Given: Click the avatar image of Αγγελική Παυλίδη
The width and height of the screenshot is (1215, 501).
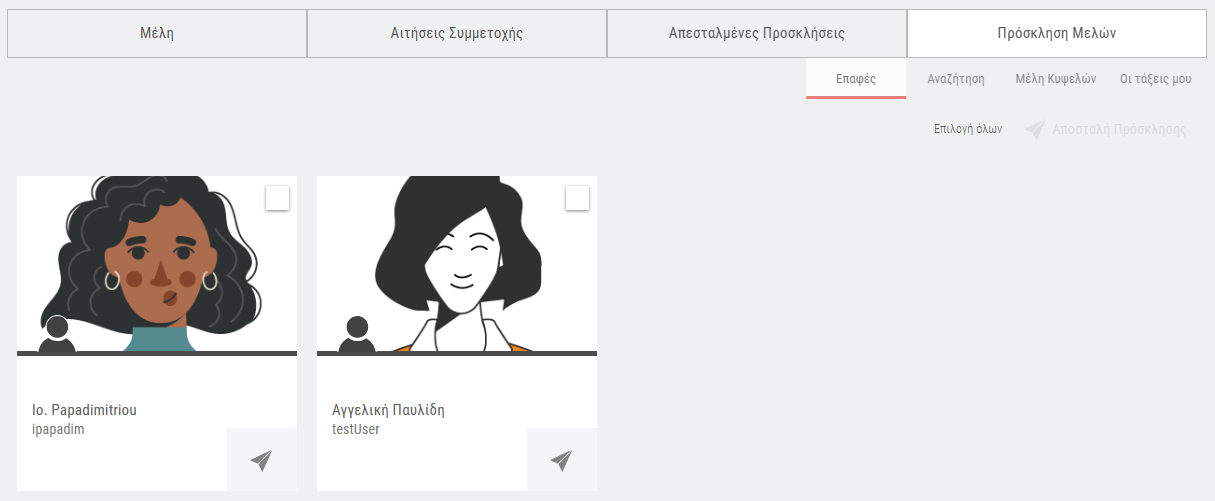Looking at the screenshot, I should [457, 264].
